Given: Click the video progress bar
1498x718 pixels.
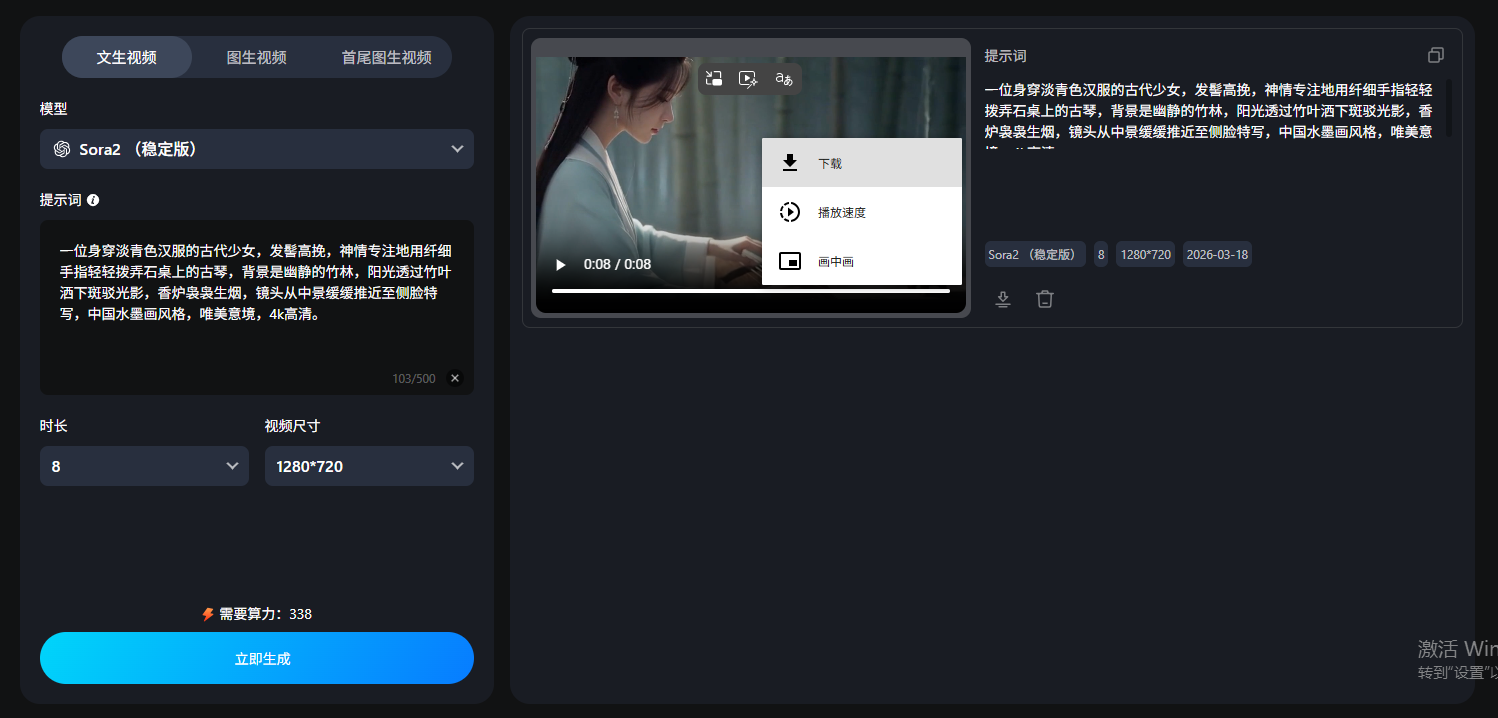Looking at the screenshot, I should point(750,291).
